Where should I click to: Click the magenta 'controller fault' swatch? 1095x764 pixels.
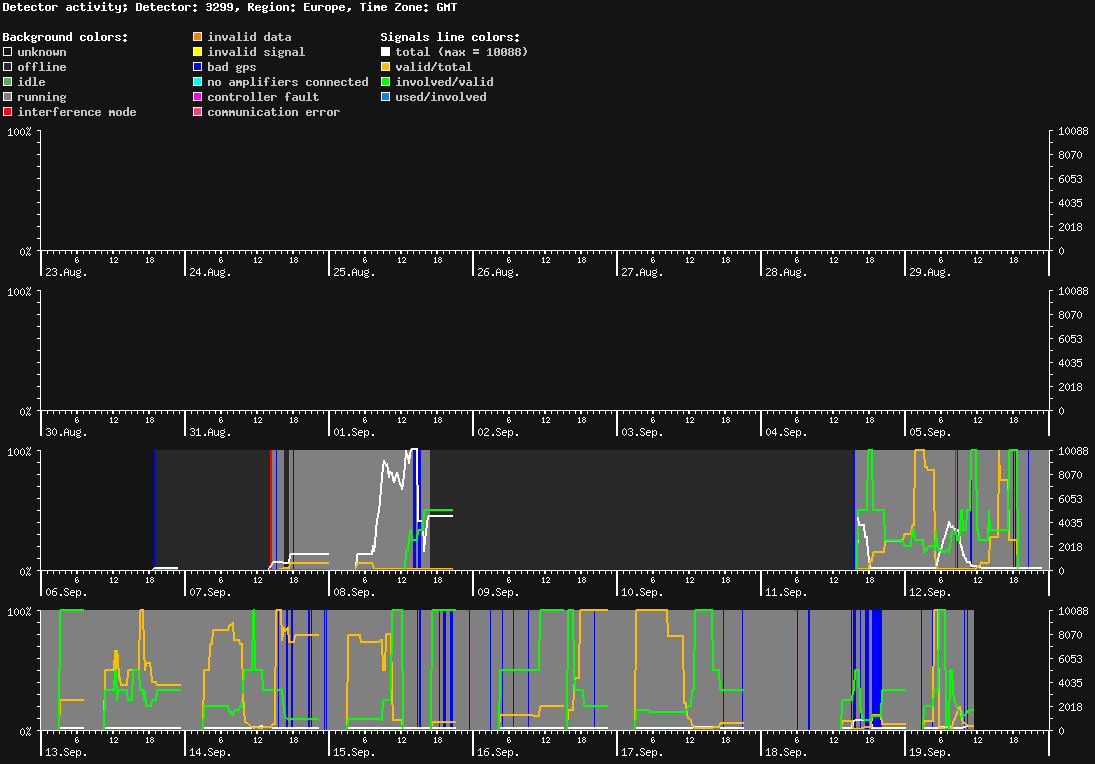198,97
